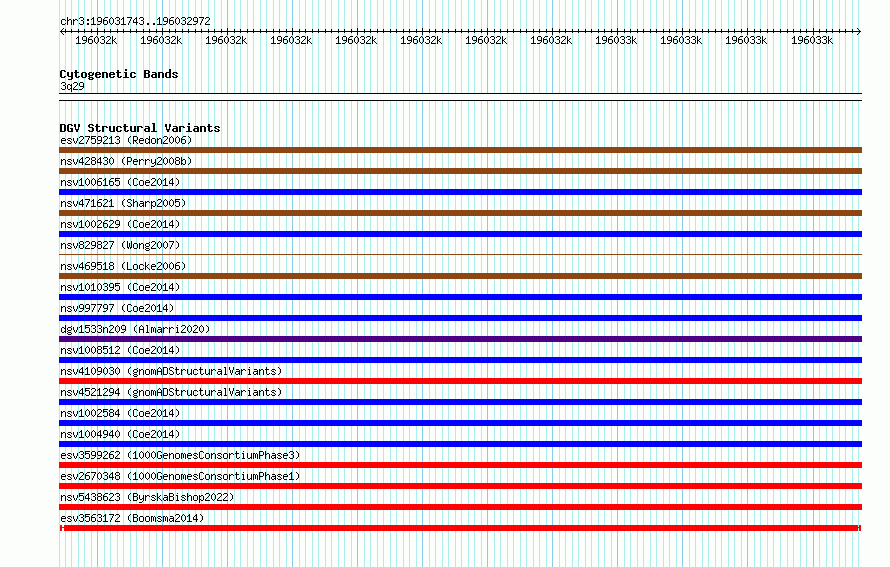Click the 3q29 cytogenetic band bar

(460, 97)
